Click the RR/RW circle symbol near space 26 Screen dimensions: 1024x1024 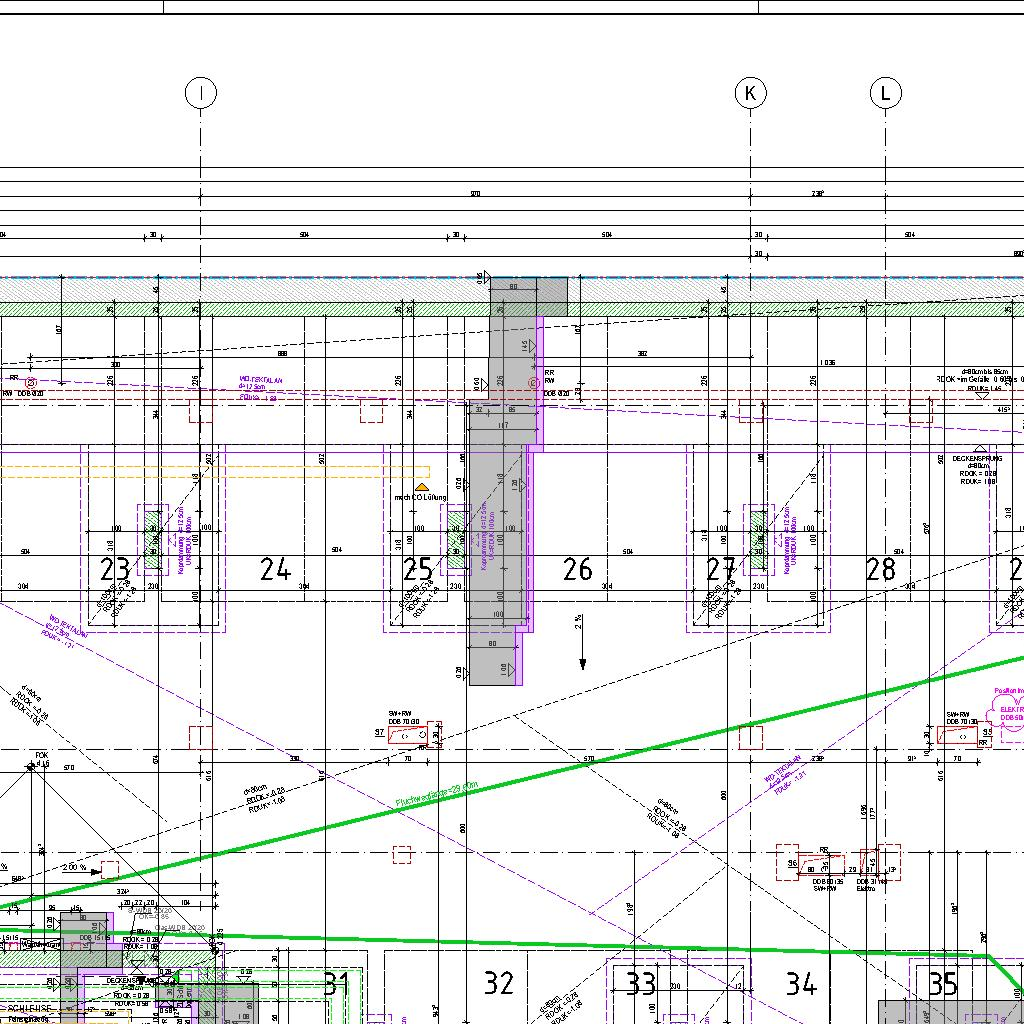tap(534, 382)
